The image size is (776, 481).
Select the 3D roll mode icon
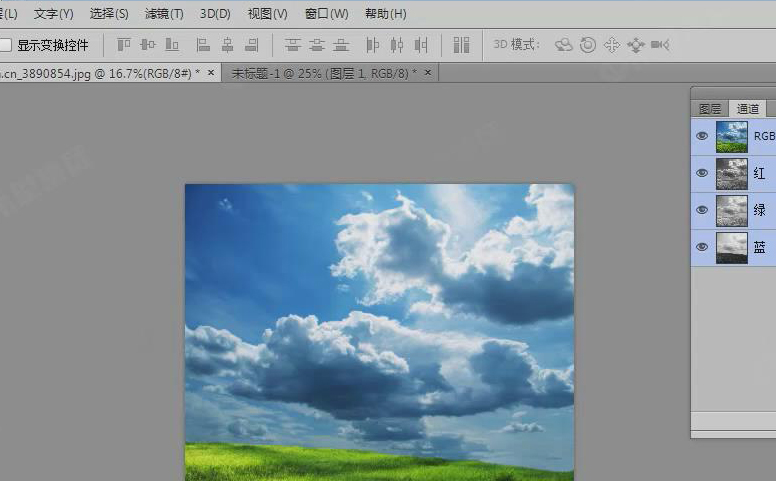click(588, 45)
